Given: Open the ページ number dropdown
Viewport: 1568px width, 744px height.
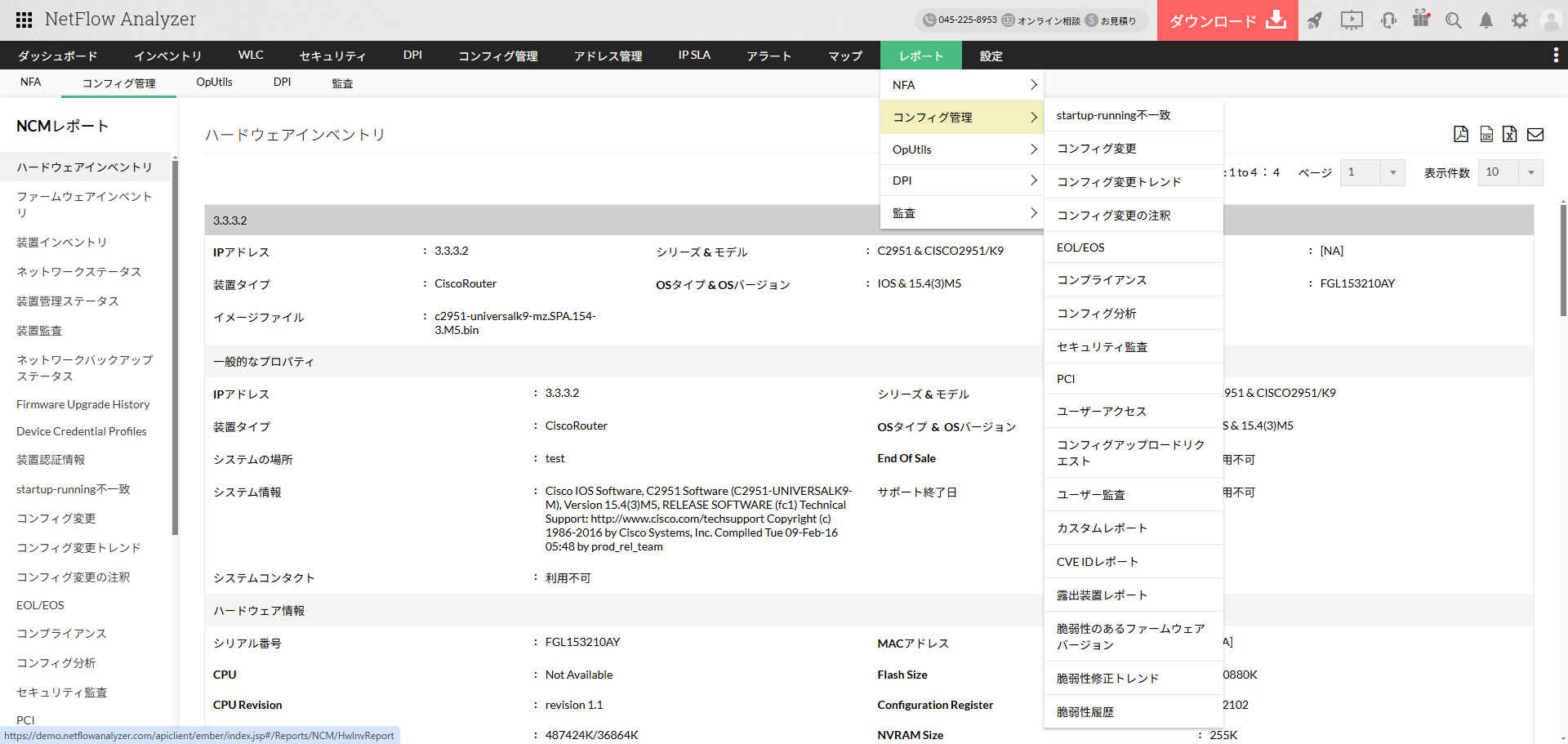Looking at the screenshot, I should [x=1372, y=172].
